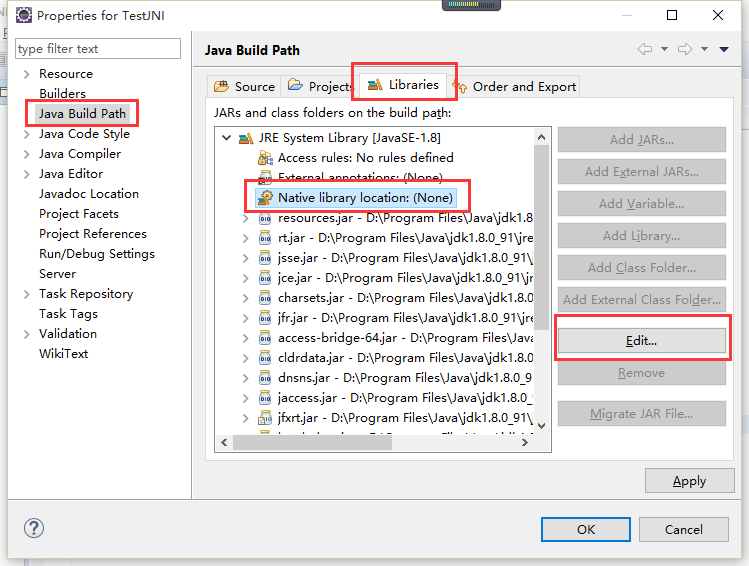Viewport: 749px width, 566px height.
Task: Select Java Build Path in sidebar
Action: click(82, 114)
